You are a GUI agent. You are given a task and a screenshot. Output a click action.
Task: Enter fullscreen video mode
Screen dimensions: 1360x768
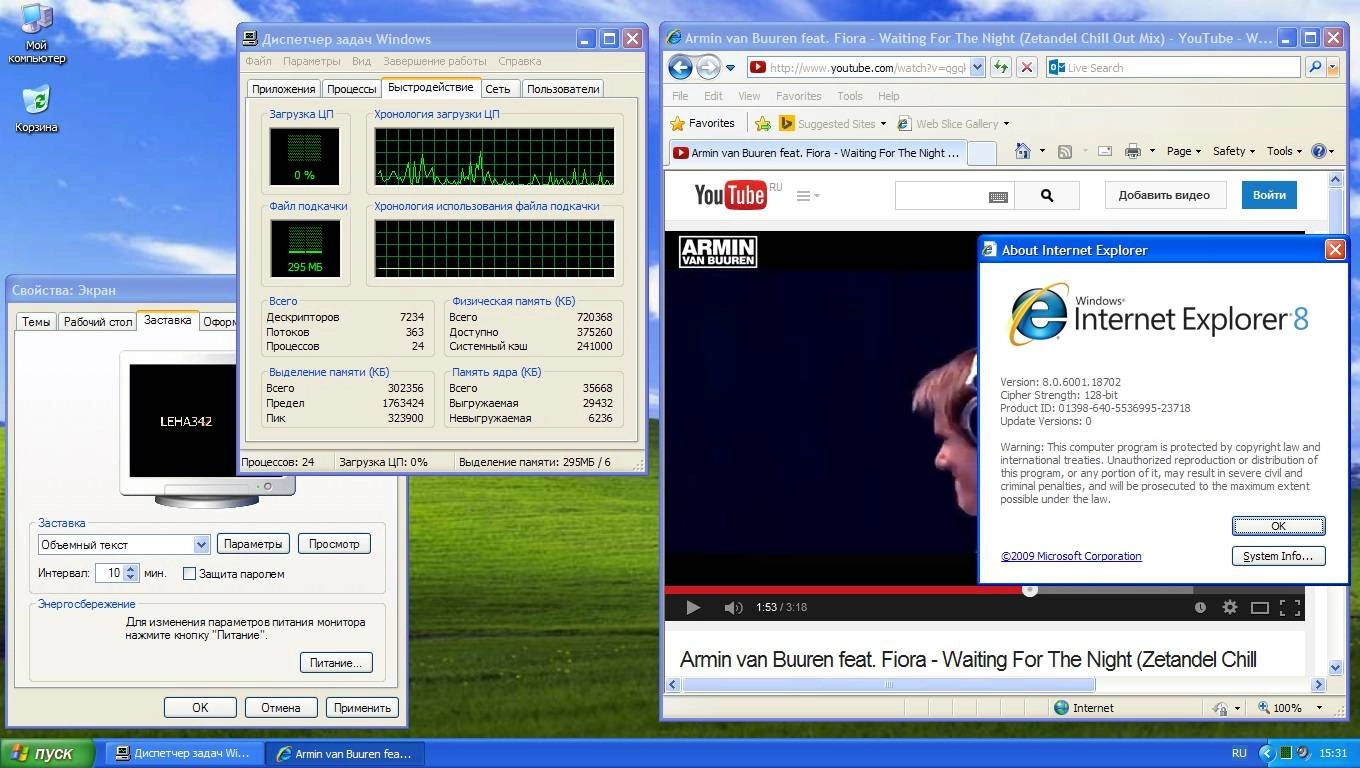coord(1290,607)
